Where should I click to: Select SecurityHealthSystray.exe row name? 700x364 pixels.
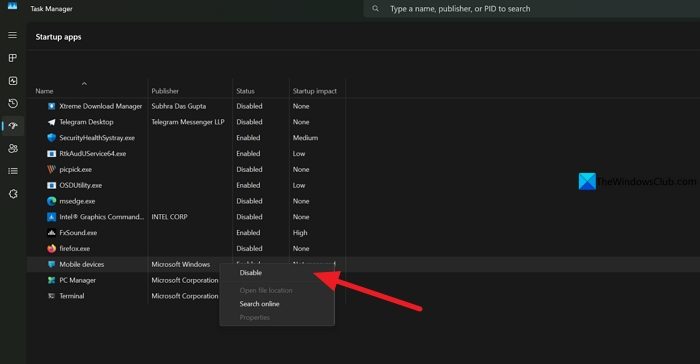[x=97, y=138]
